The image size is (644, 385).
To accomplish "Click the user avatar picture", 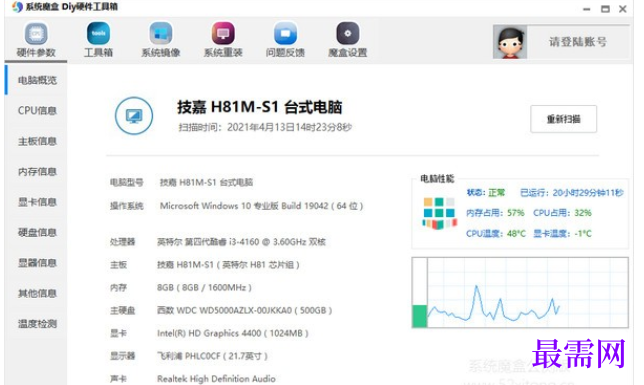I will click(510, 42).
